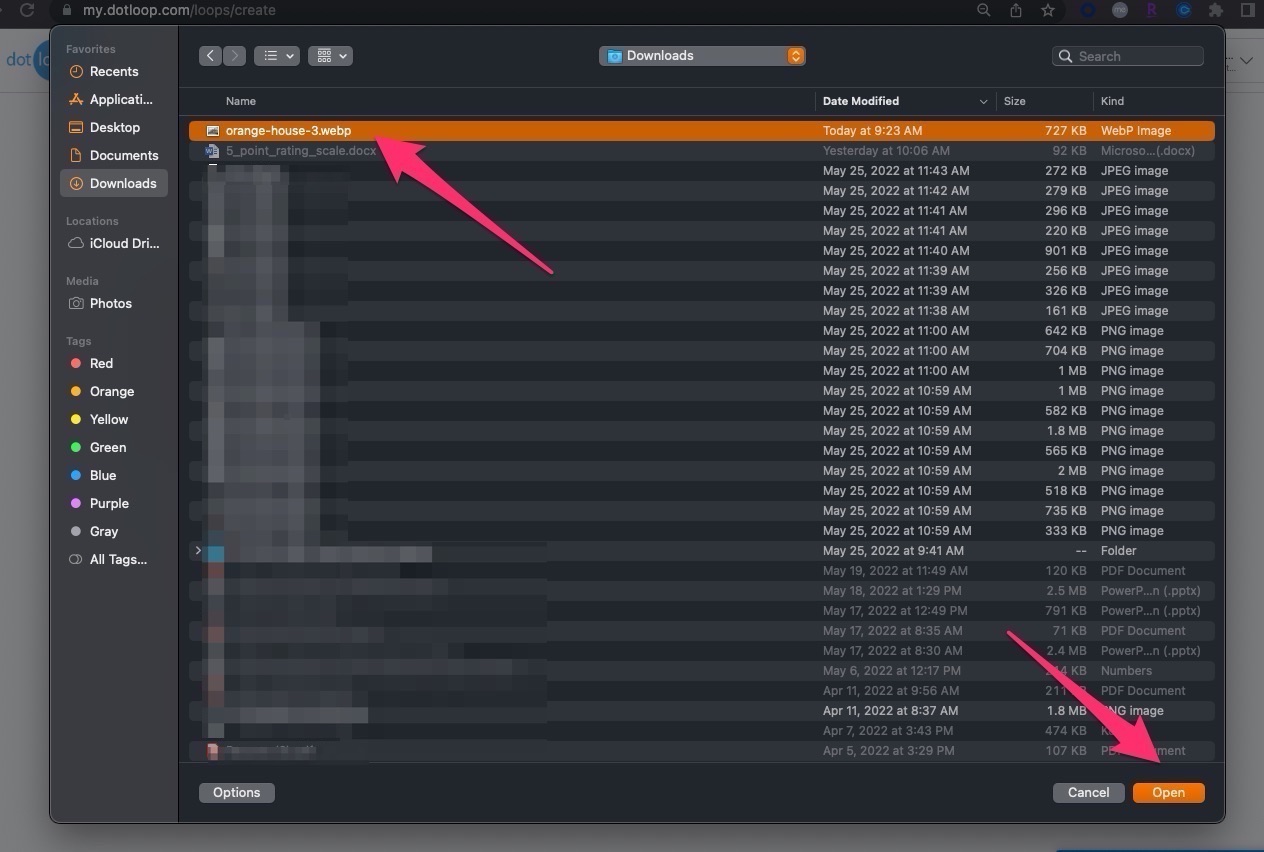The height and width of the screenshot is (852, 1264).
Task: Click the Red tag
Action: coord(101,364)
